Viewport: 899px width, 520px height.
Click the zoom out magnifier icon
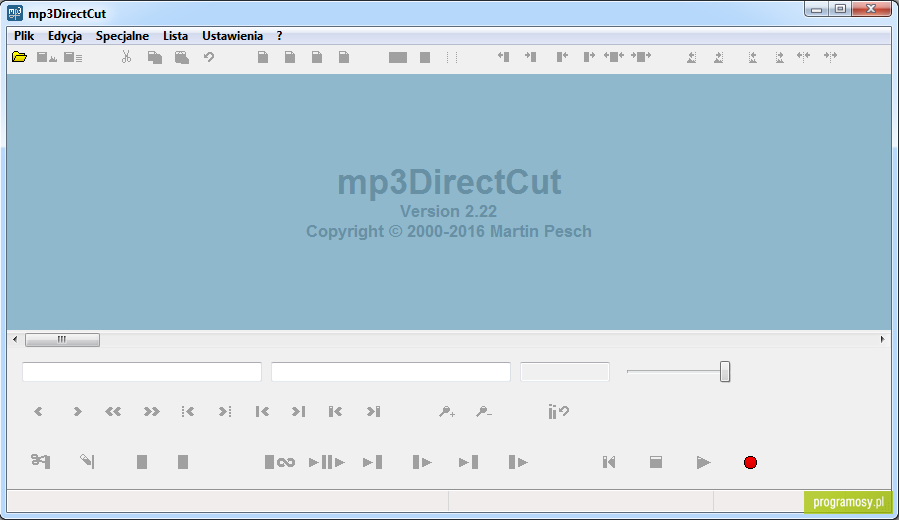click(x=484, y=412)
